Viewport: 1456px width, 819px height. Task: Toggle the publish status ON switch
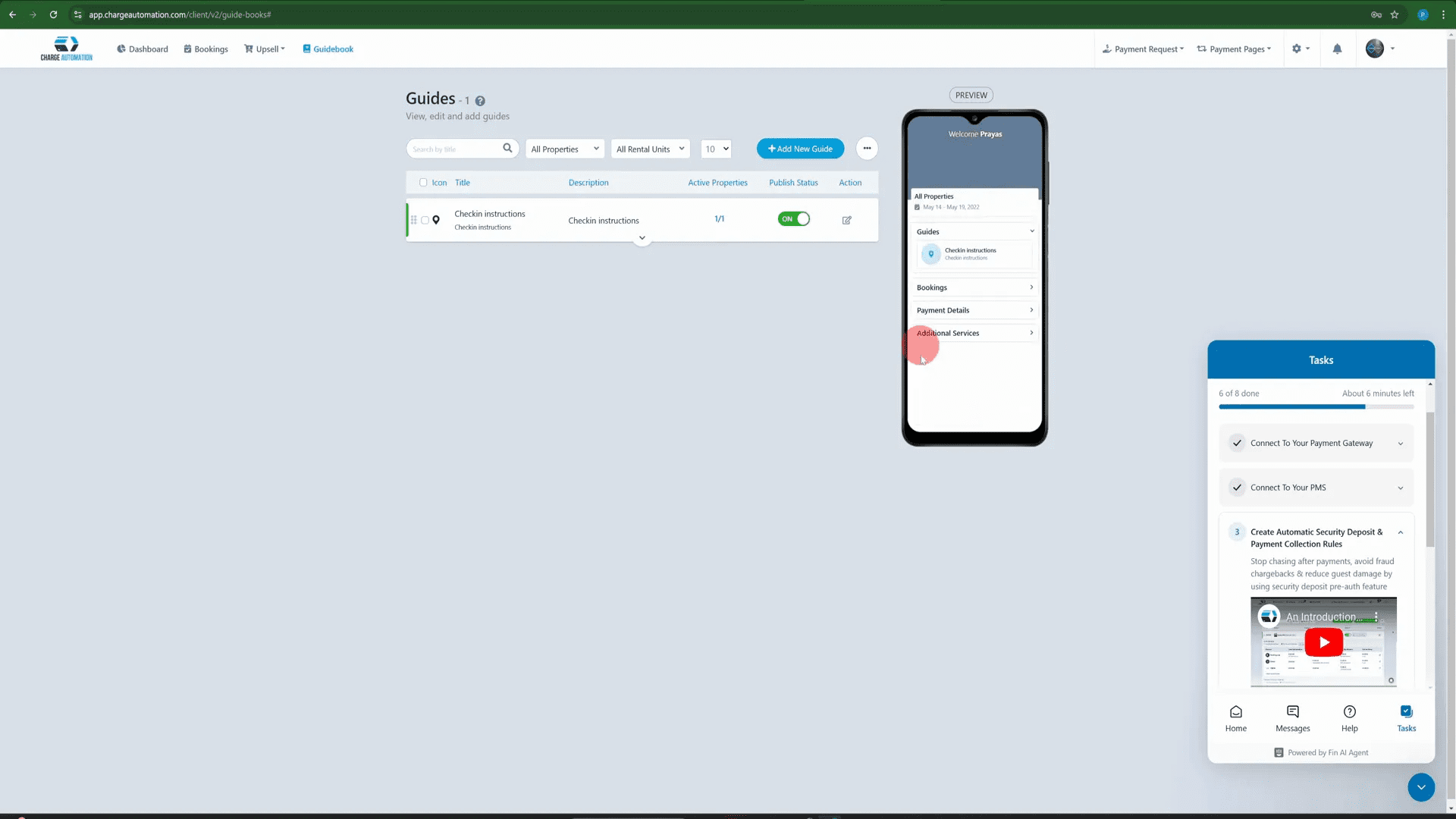tap(793, 218)
